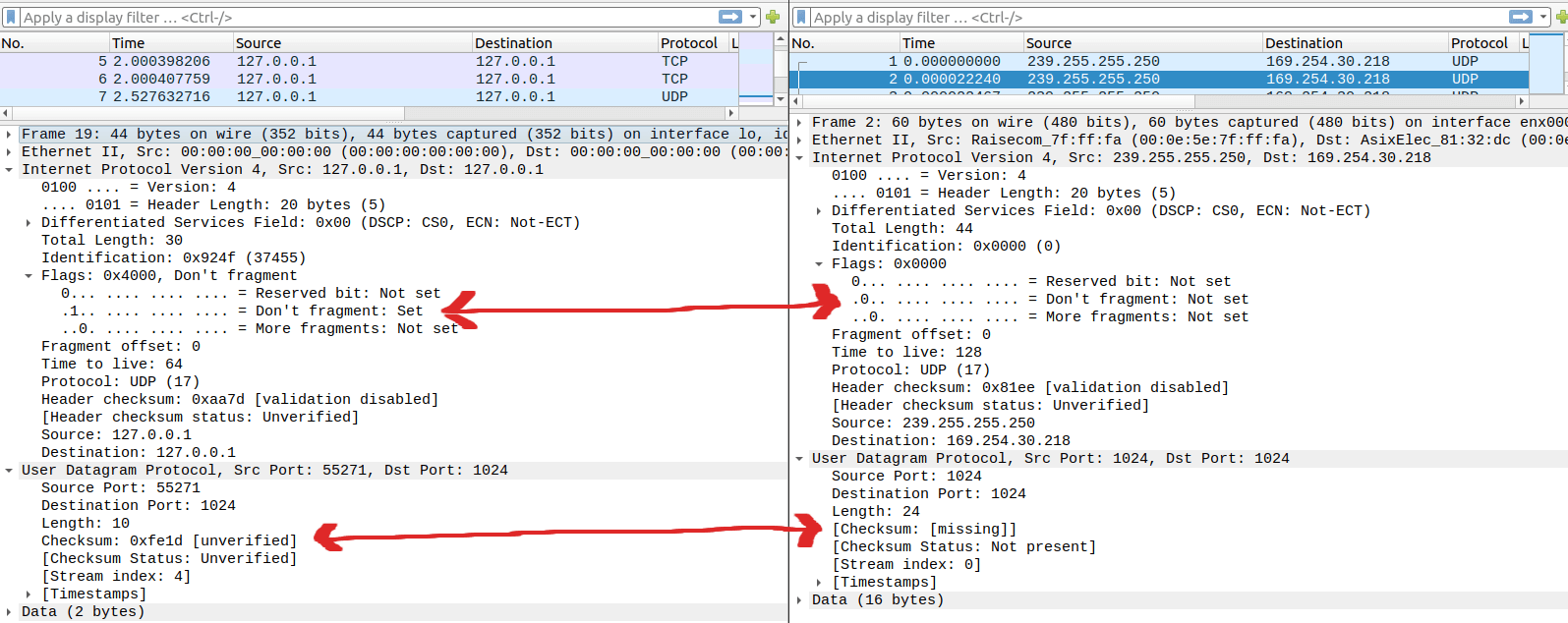Viewport: 1568px width, 623px height.
Task: Sort by No. column in right window
Action: click(844, 42)
